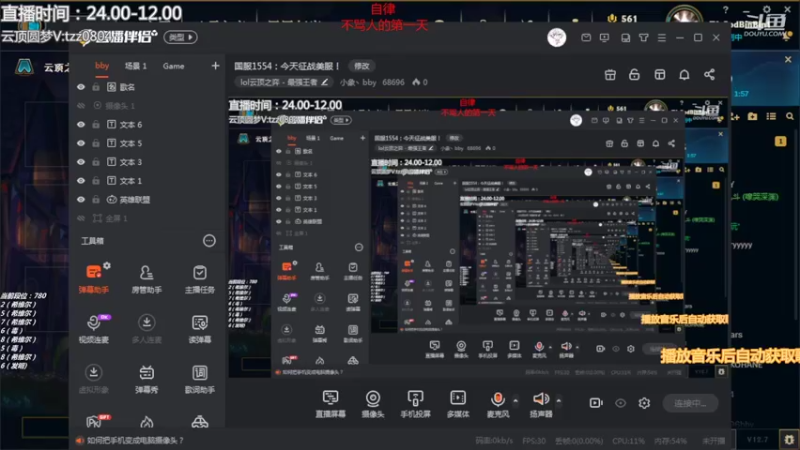Expand the speaker volume arrow
This screenshot has width=800, height=450.
tap(559, 401)
